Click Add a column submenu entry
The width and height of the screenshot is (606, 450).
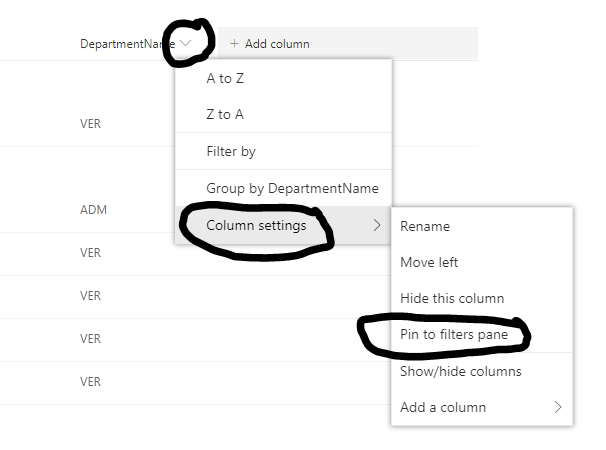(443, 407)
